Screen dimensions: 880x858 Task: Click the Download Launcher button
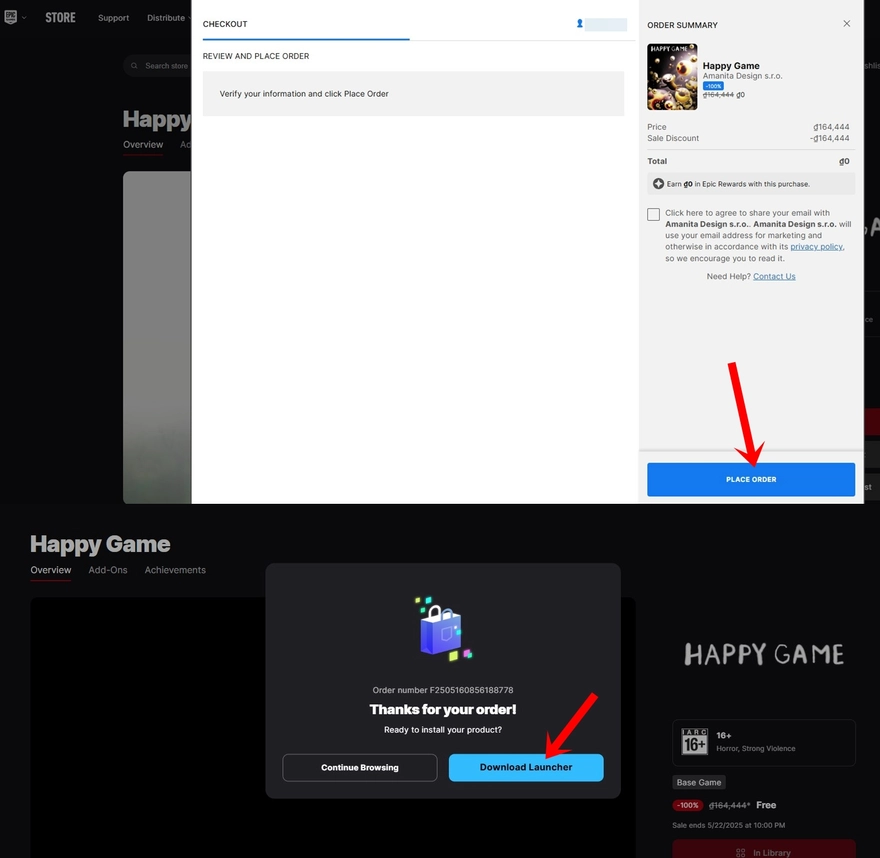526,767
